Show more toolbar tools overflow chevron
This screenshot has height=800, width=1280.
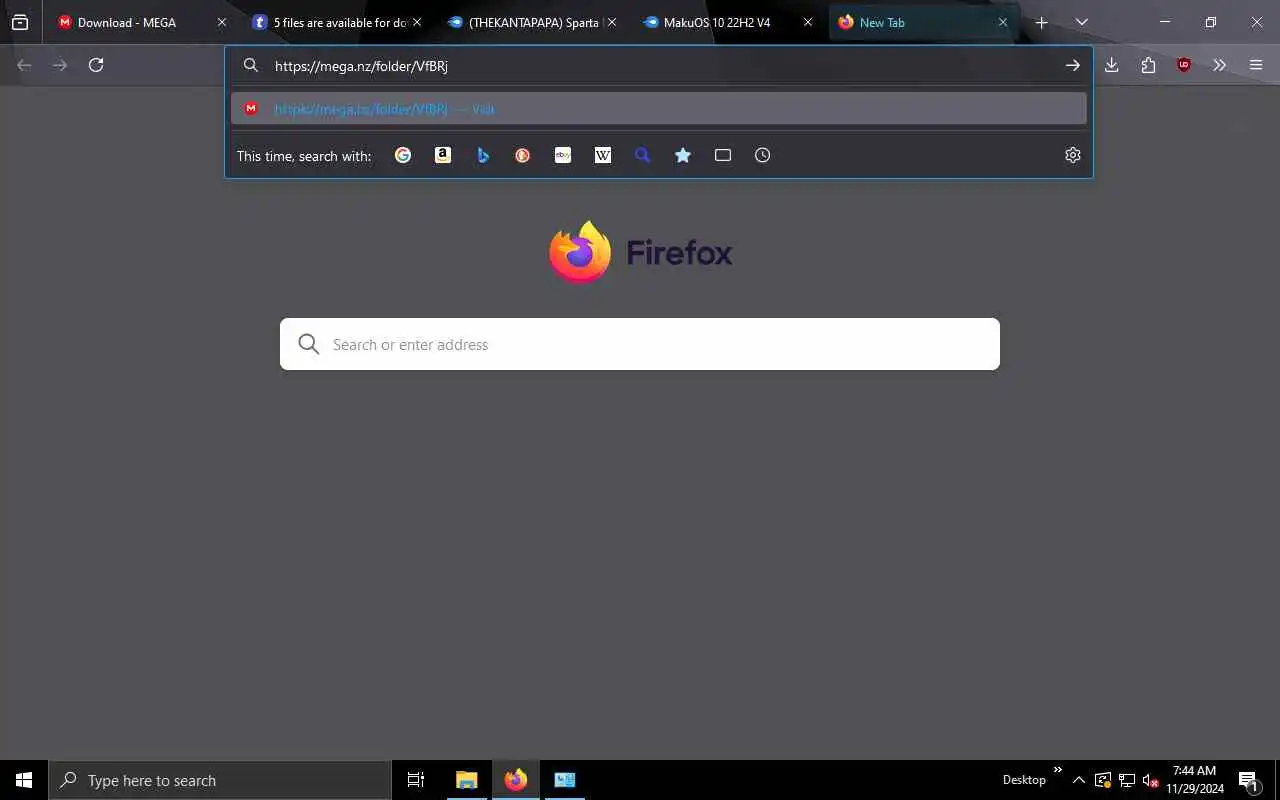(x=1219, y=65)
